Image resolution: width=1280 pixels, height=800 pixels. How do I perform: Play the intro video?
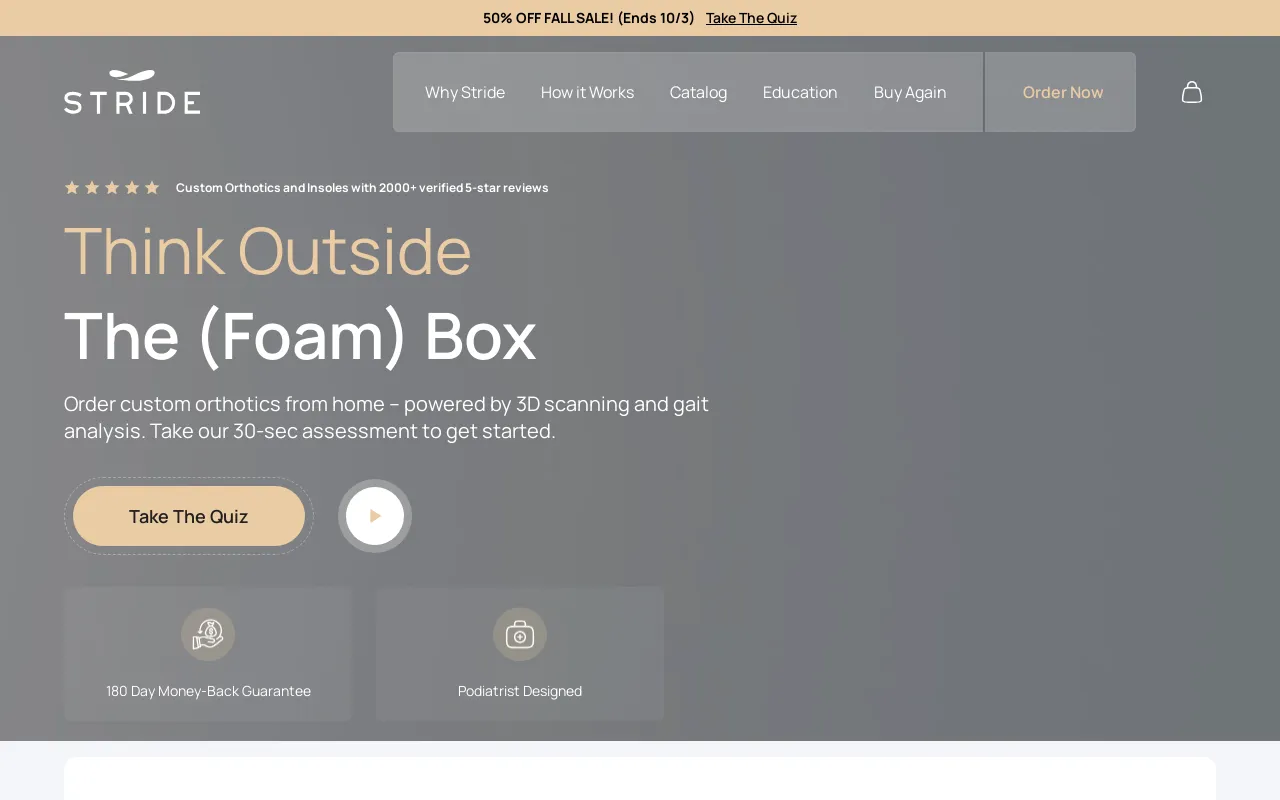point(375,516)
